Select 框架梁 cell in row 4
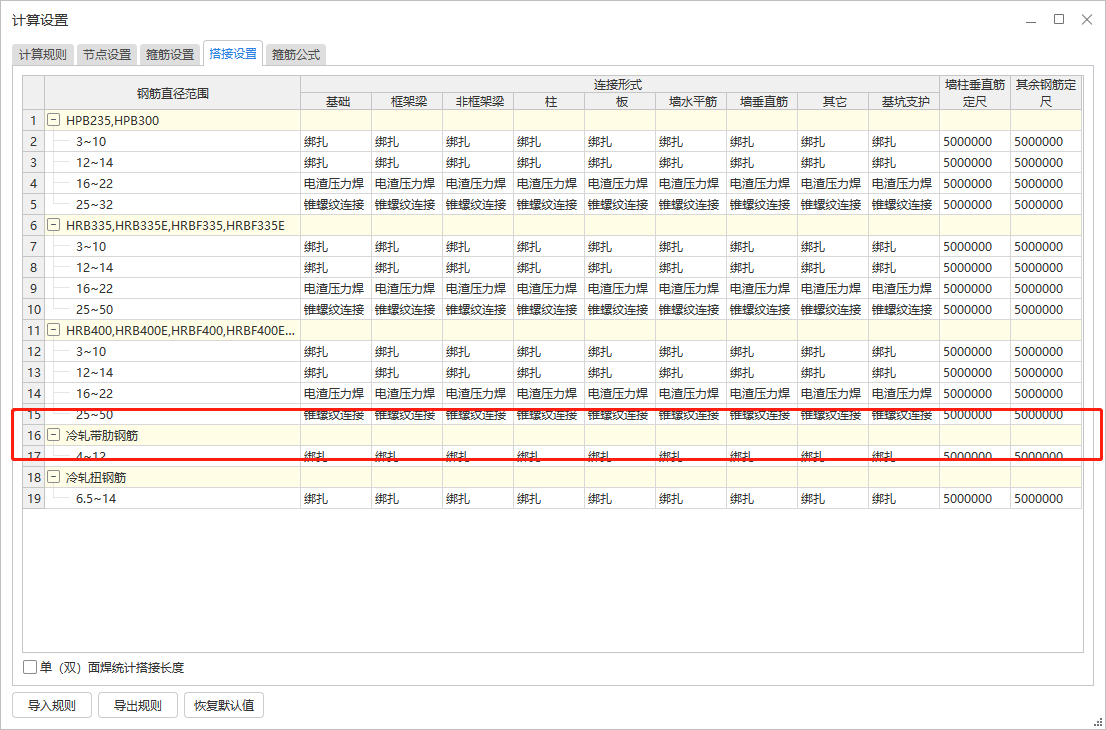The width and height of the screenshot is (1106, 730). (x=407, y=183)
